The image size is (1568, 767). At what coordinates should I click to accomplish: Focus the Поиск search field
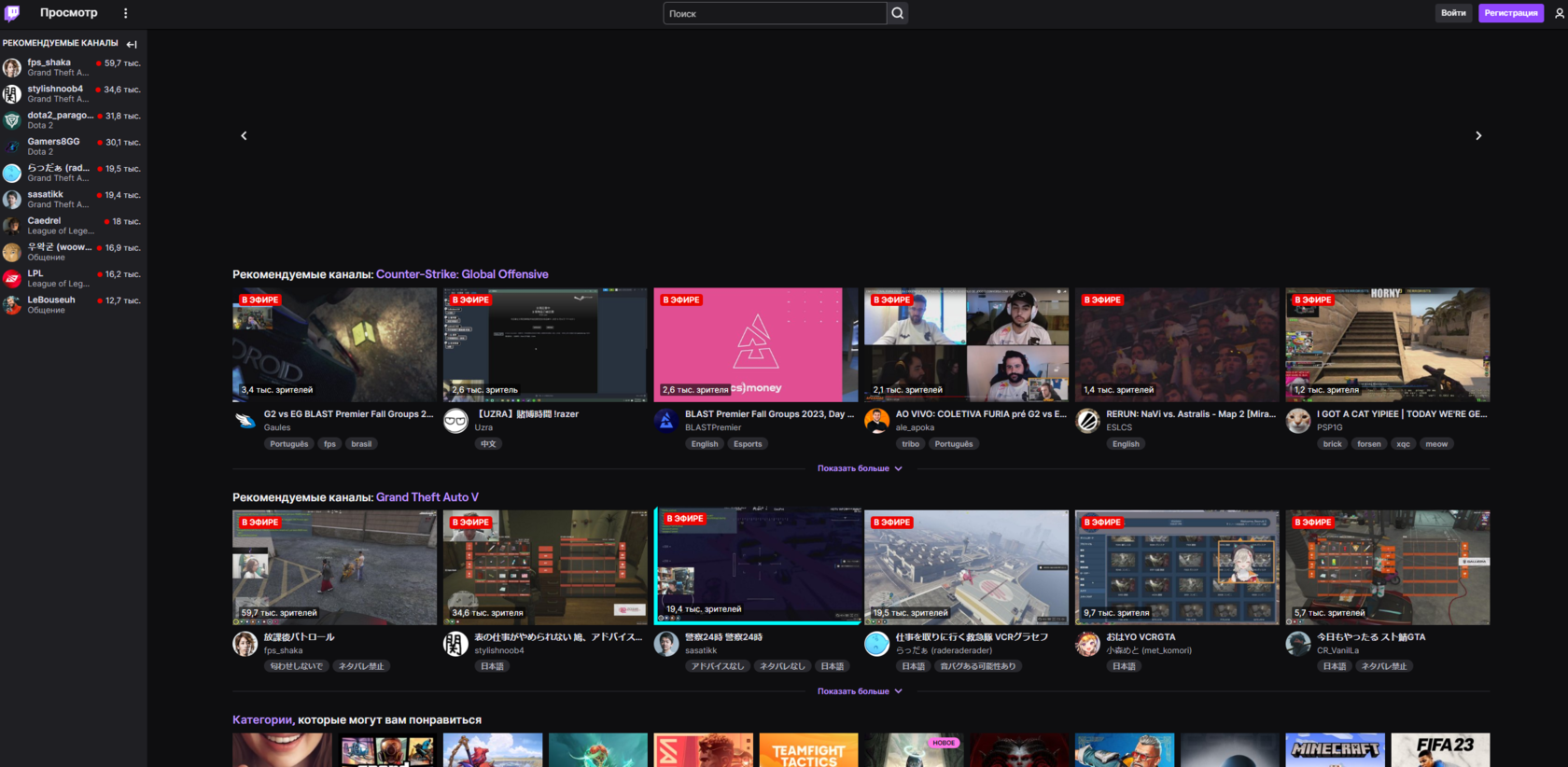pos(775,13)
